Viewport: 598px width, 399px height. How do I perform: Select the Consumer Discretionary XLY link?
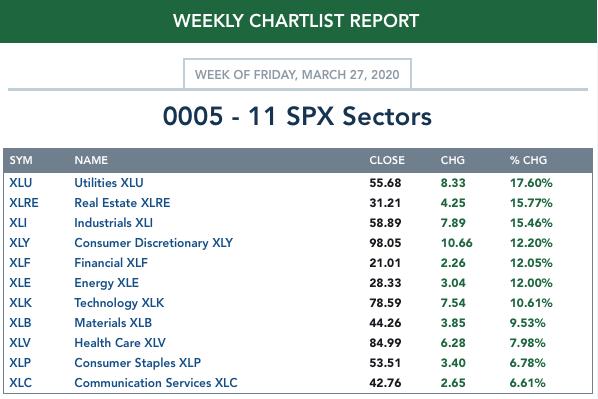point(153,243)
